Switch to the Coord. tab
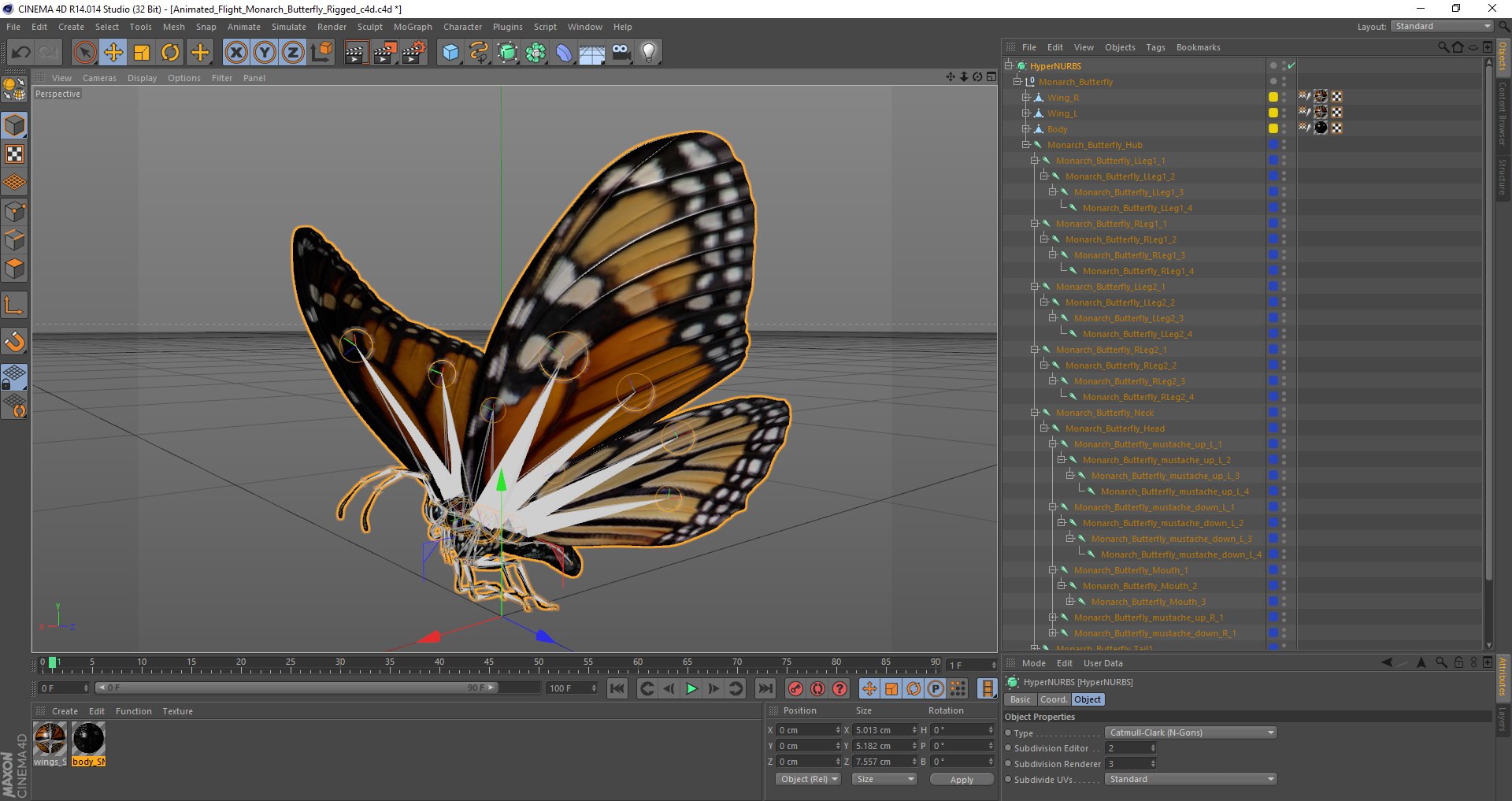 1053,699
